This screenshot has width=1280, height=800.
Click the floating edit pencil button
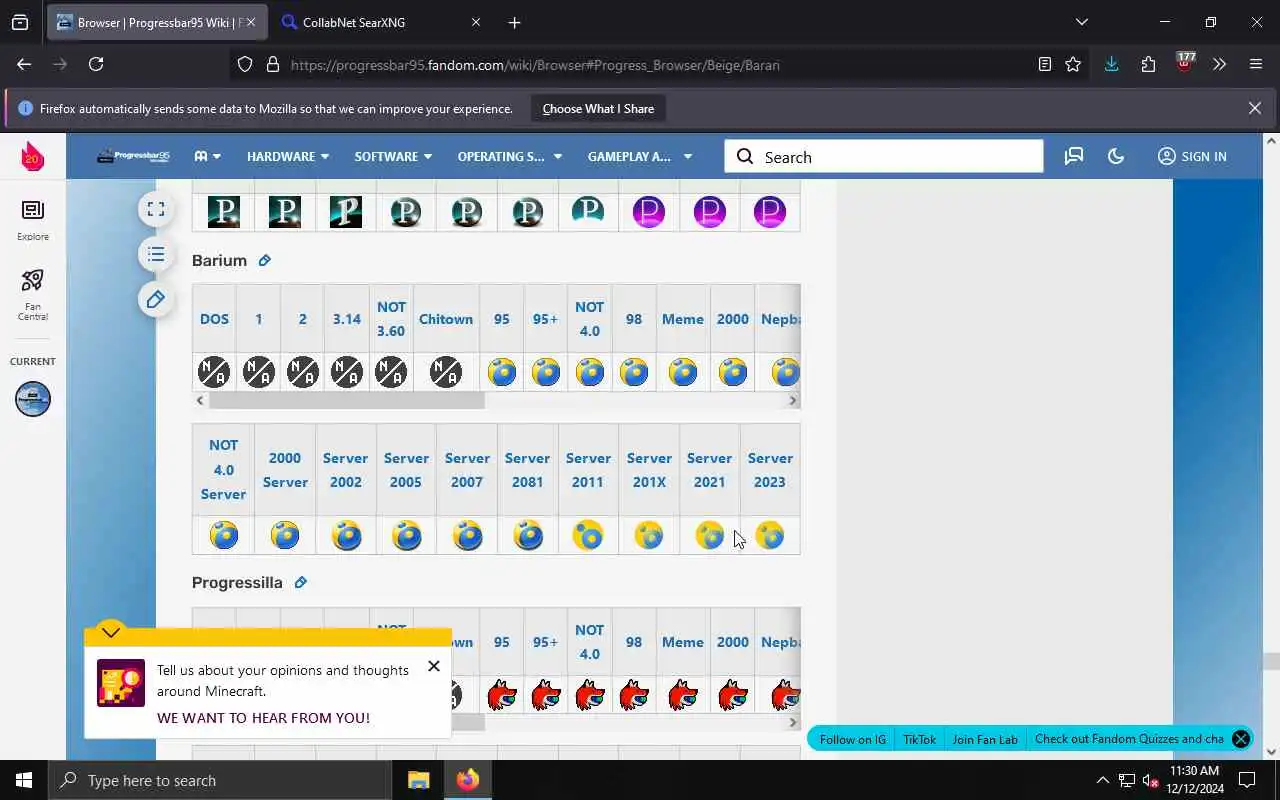(x=156, y=299)
